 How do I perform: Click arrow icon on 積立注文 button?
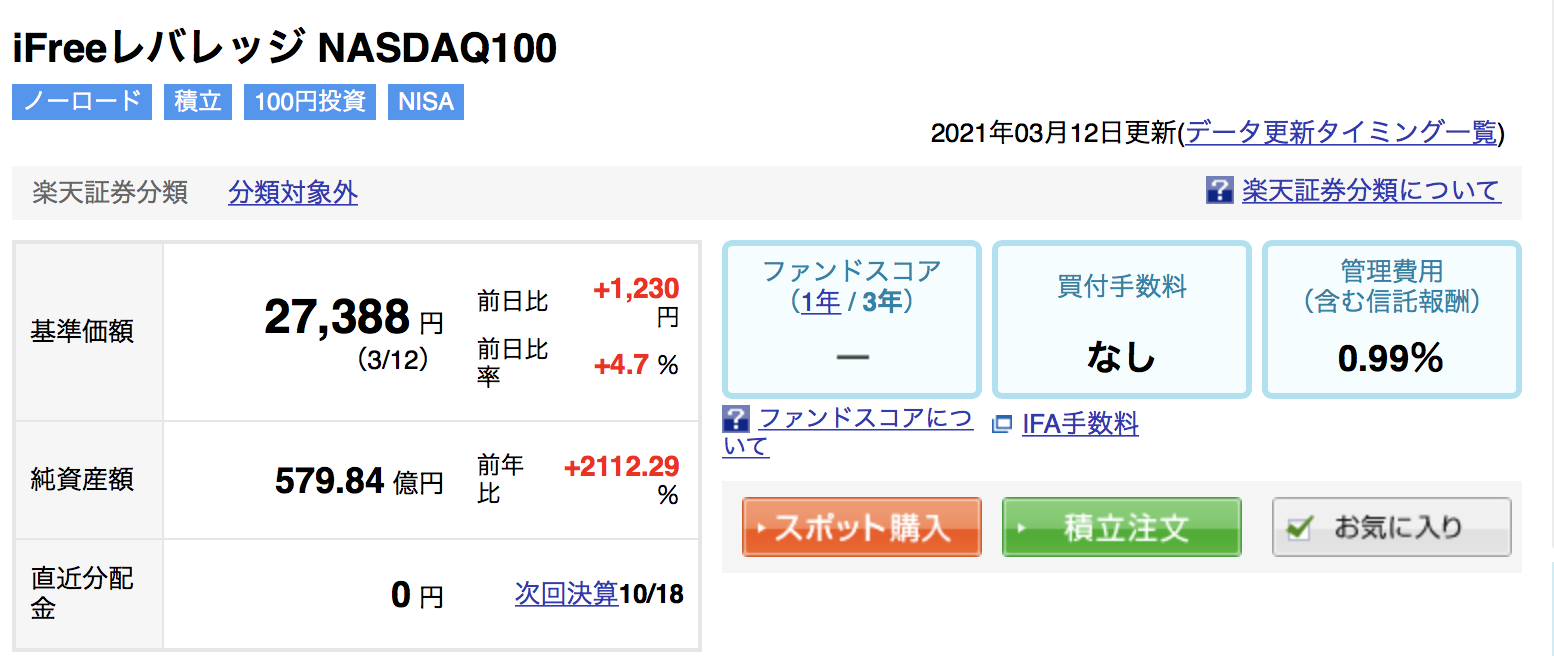coord(1022,528)
